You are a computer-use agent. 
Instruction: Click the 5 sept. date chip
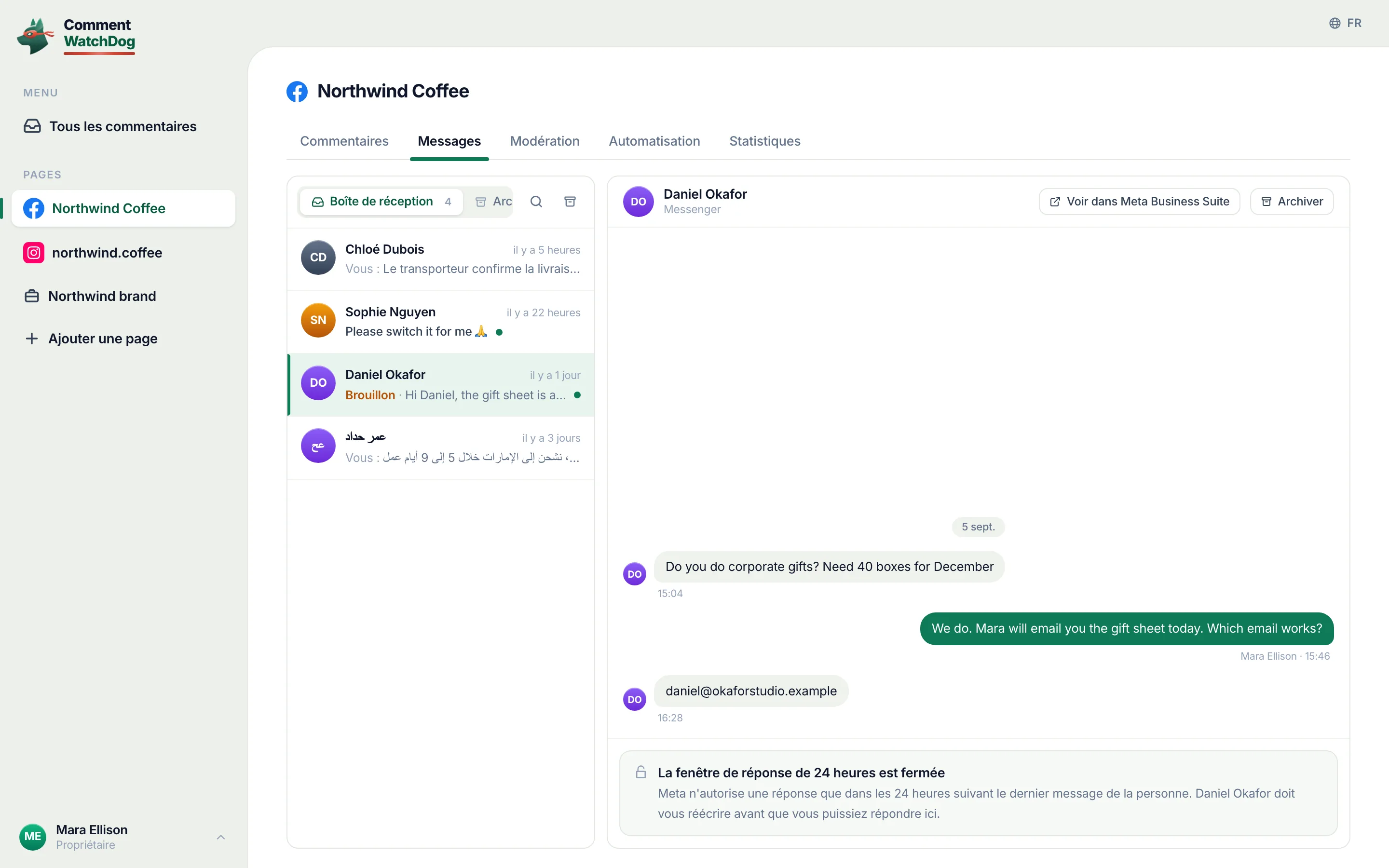tap(978, 527)
